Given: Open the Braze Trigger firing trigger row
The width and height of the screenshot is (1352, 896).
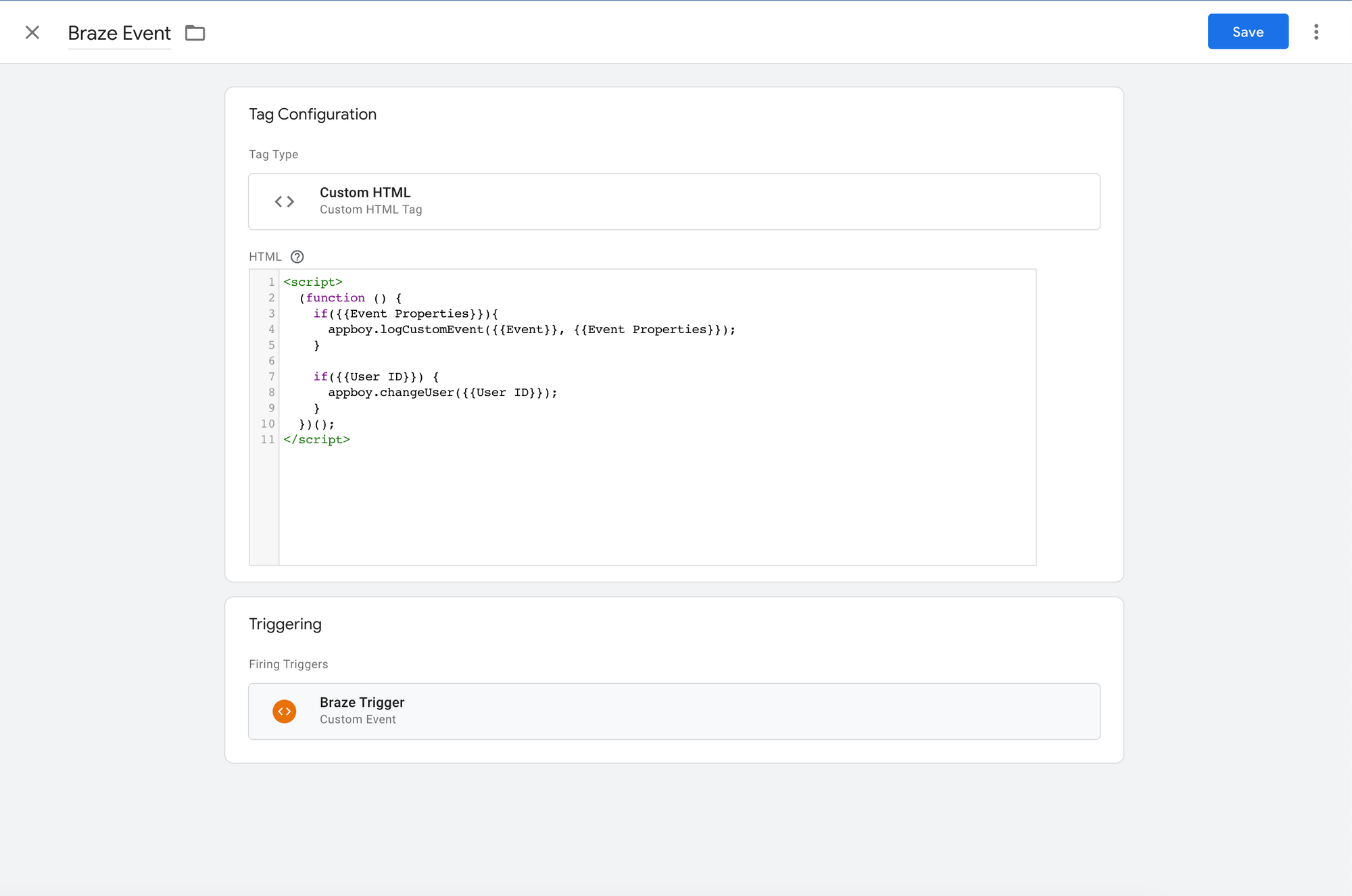Looking at the screenshot, I should 674,711.
